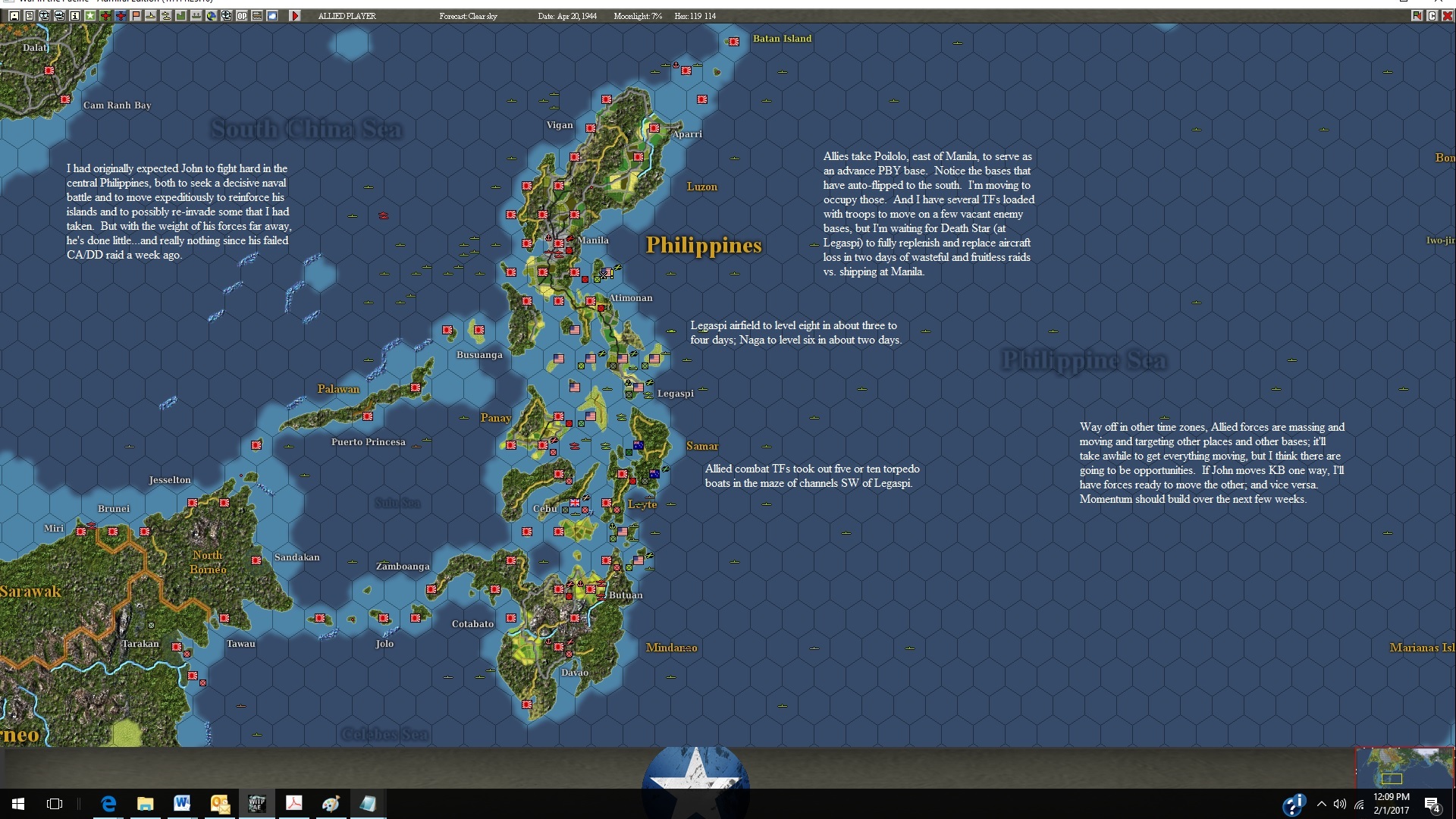Viewport: 1456px width, 819px height.
Task: Expand the system tray hidden icons chevron
Action: (1322, 804)
